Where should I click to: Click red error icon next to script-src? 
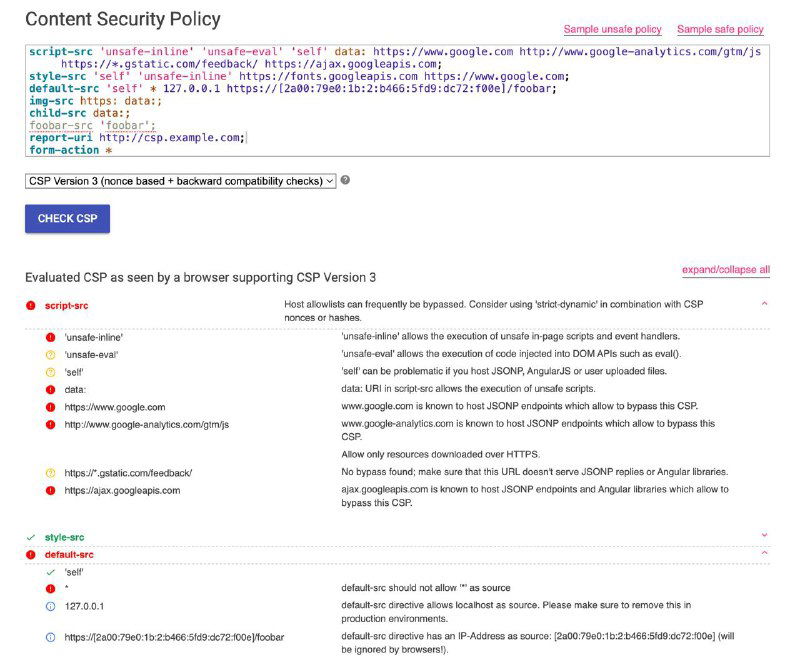pyautogui.click(x=31, y=303)
